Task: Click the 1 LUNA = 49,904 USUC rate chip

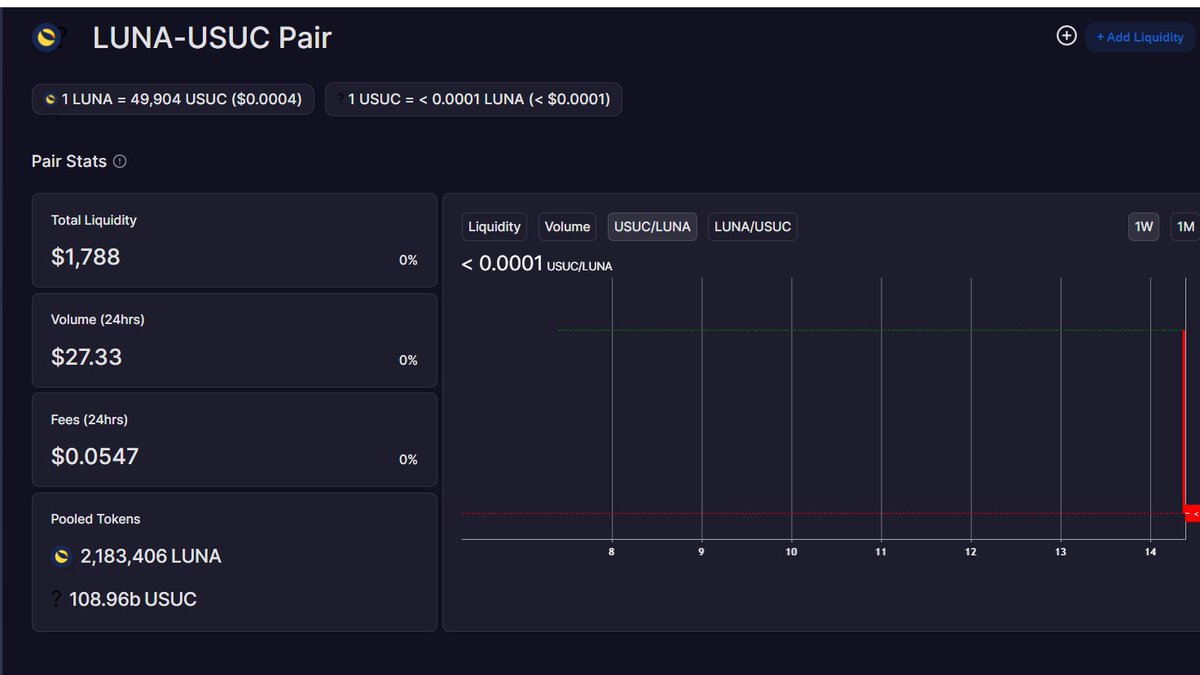Action: coord(173,99)
